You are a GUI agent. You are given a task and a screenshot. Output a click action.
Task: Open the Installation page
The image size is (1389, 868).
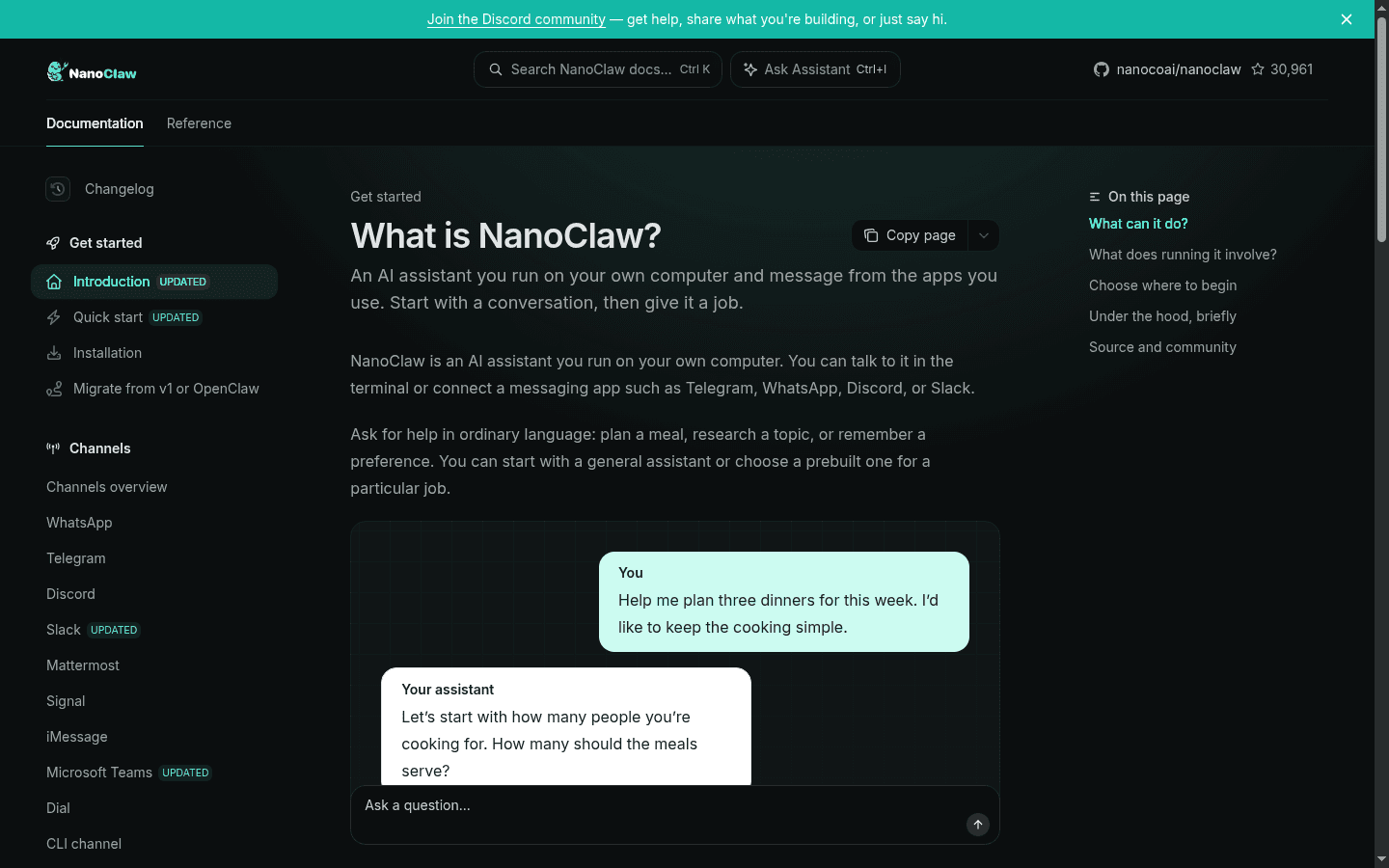point(154,353)
